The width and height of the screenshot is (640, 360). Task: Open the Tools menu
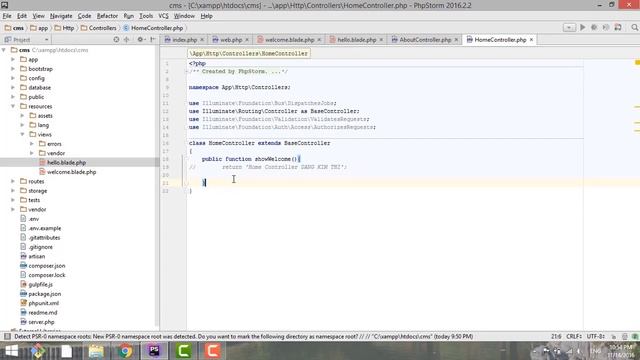coord(146,16)
